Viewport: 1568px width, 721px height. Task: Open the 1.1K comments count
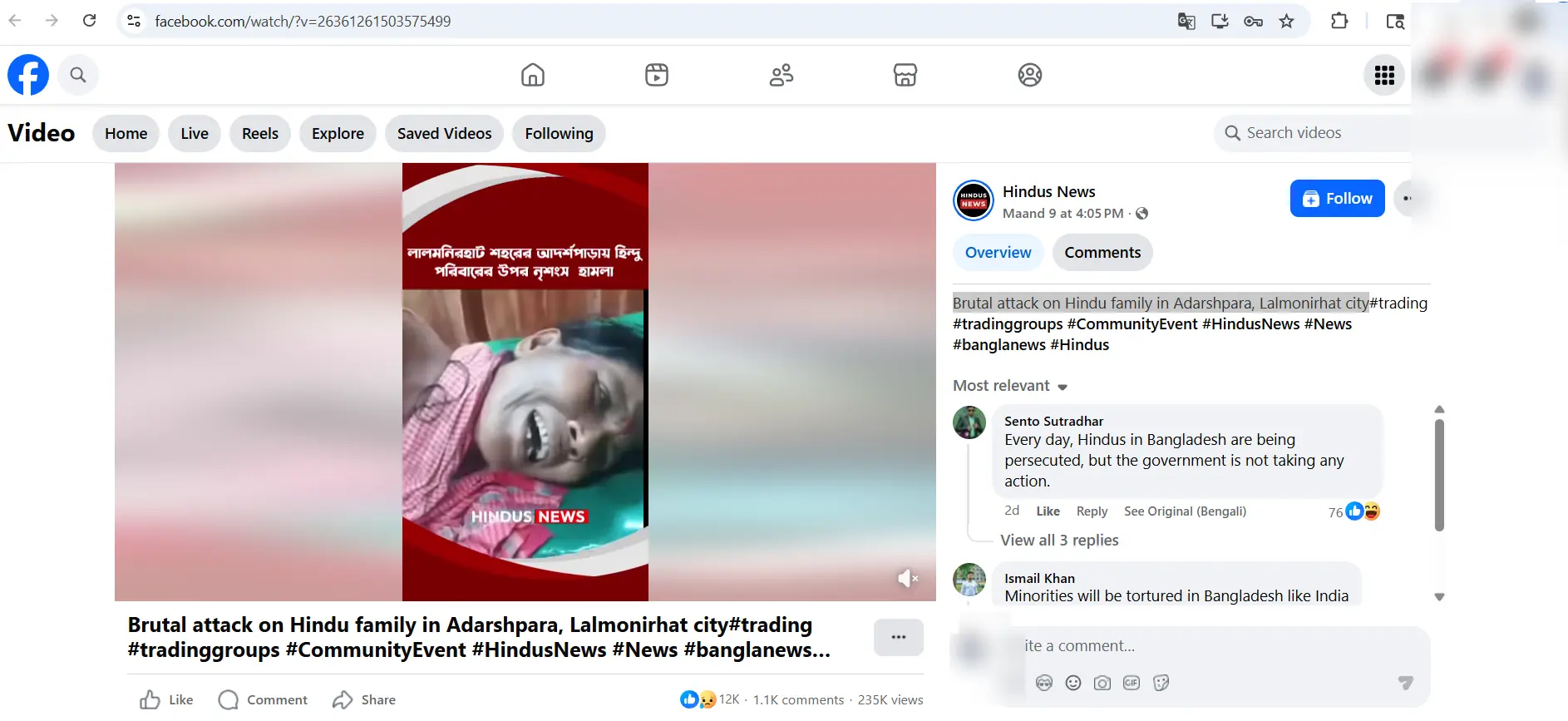[798, 700]
